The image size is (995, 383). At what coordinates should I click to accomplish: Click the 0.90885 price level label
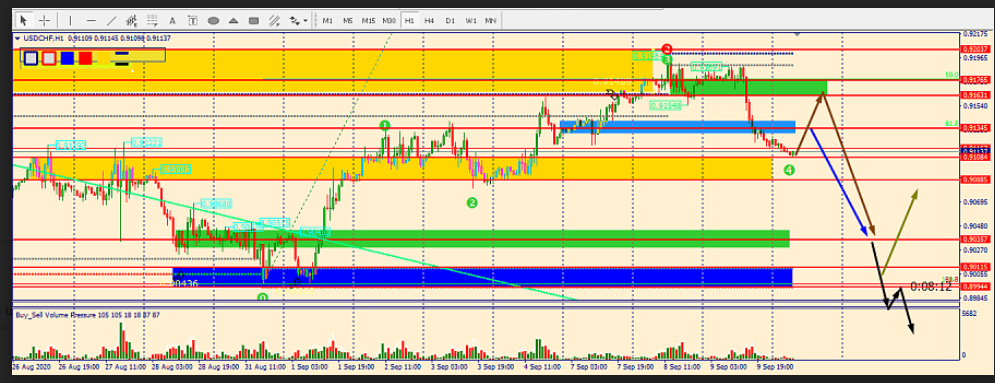[975, 179]
